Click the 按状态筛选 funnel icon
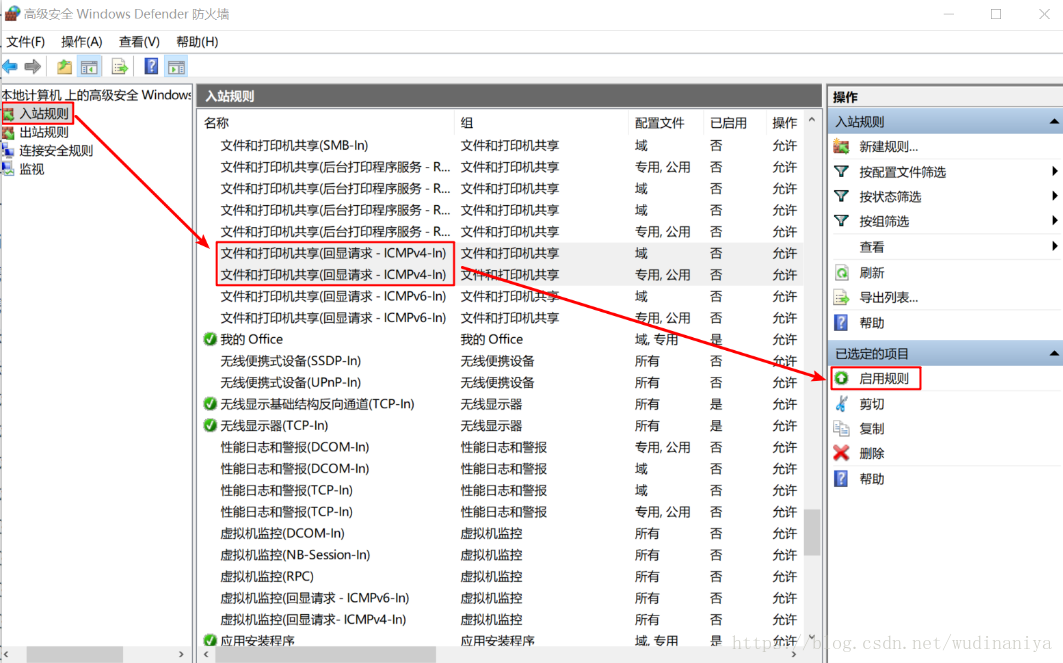The image size is (1063, 663). click(841, 197)
